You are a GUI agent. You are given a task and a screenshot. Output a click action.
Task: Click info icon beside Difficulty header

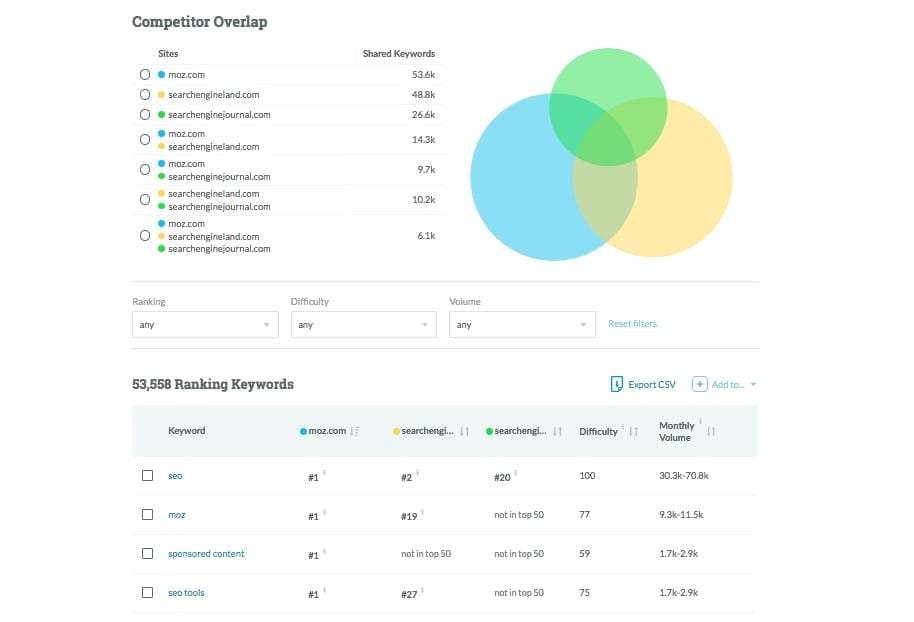click(623, 427)
